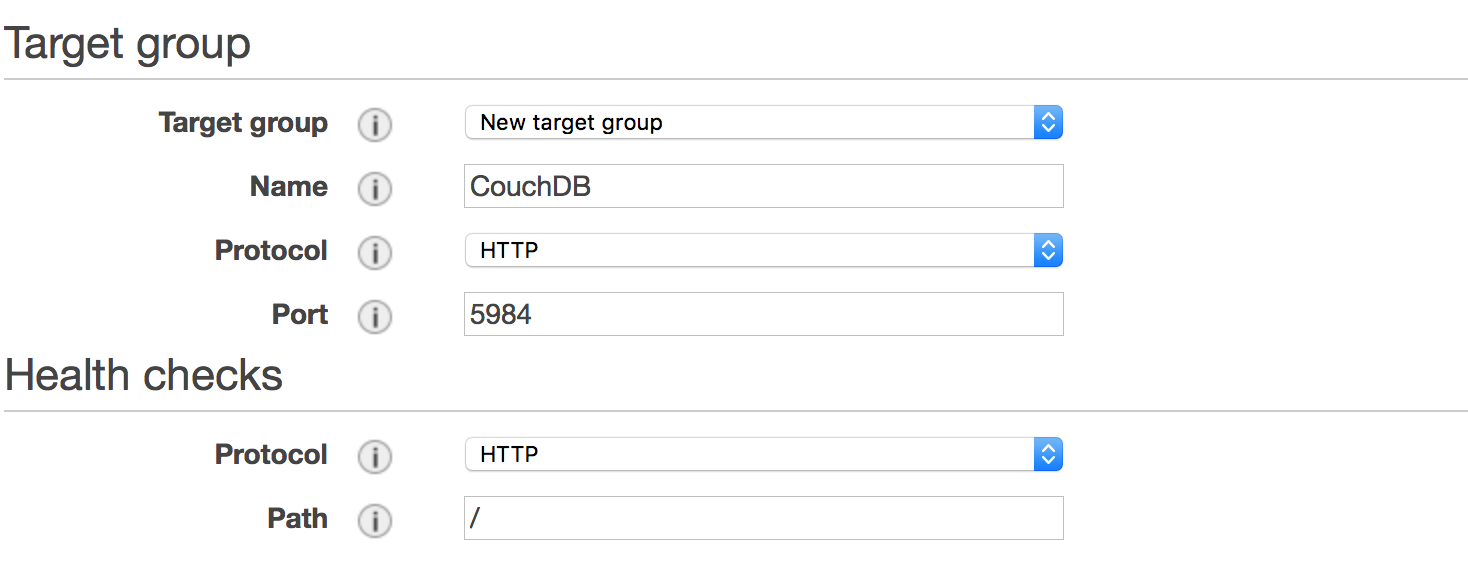This screenshot has width=1468, height=572.
Task: Click the Name label text
Action: 288,187
